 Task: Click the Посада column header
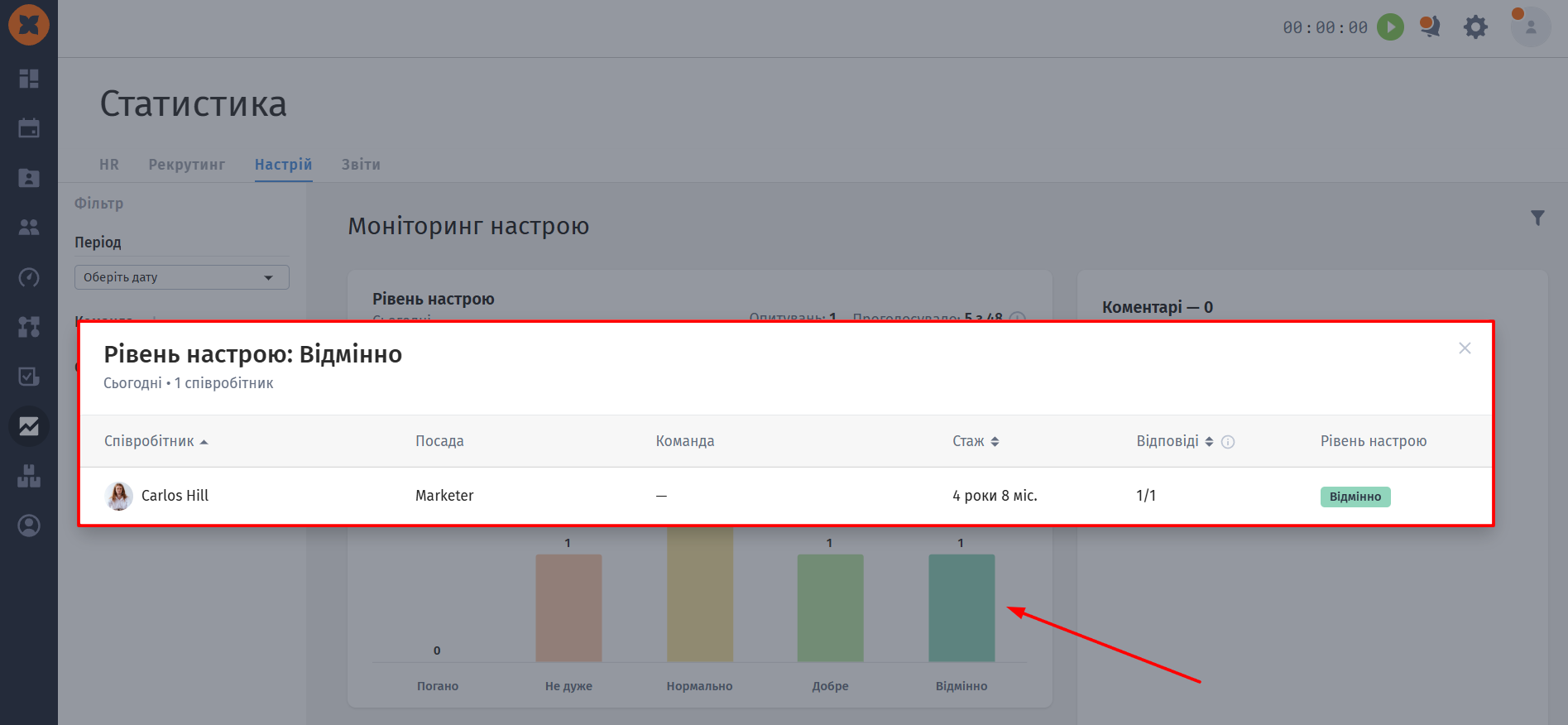[x=439, y=441]
